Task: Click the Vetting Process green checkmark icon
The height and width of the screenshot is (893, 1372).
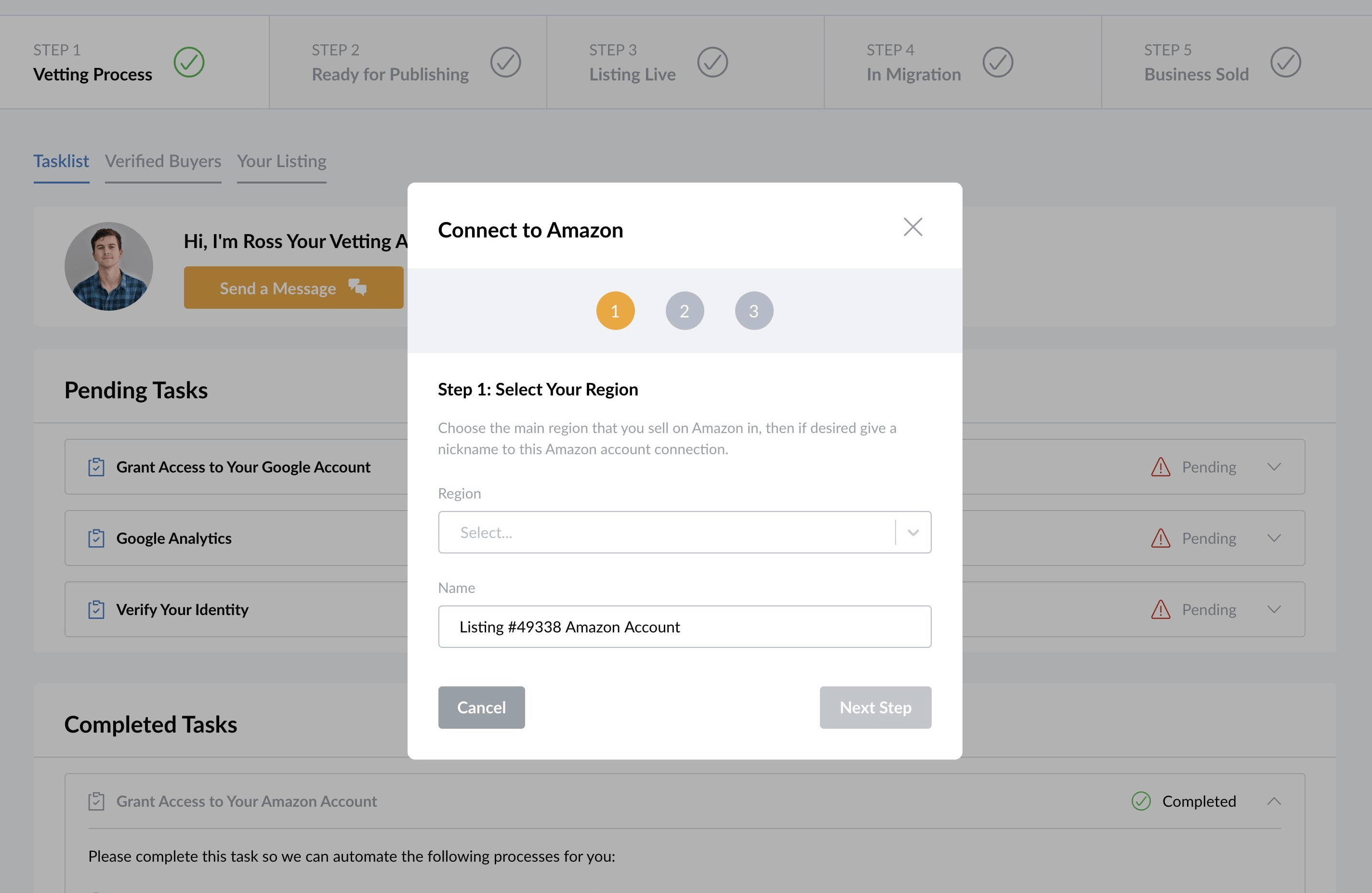Action: point(189,62)
